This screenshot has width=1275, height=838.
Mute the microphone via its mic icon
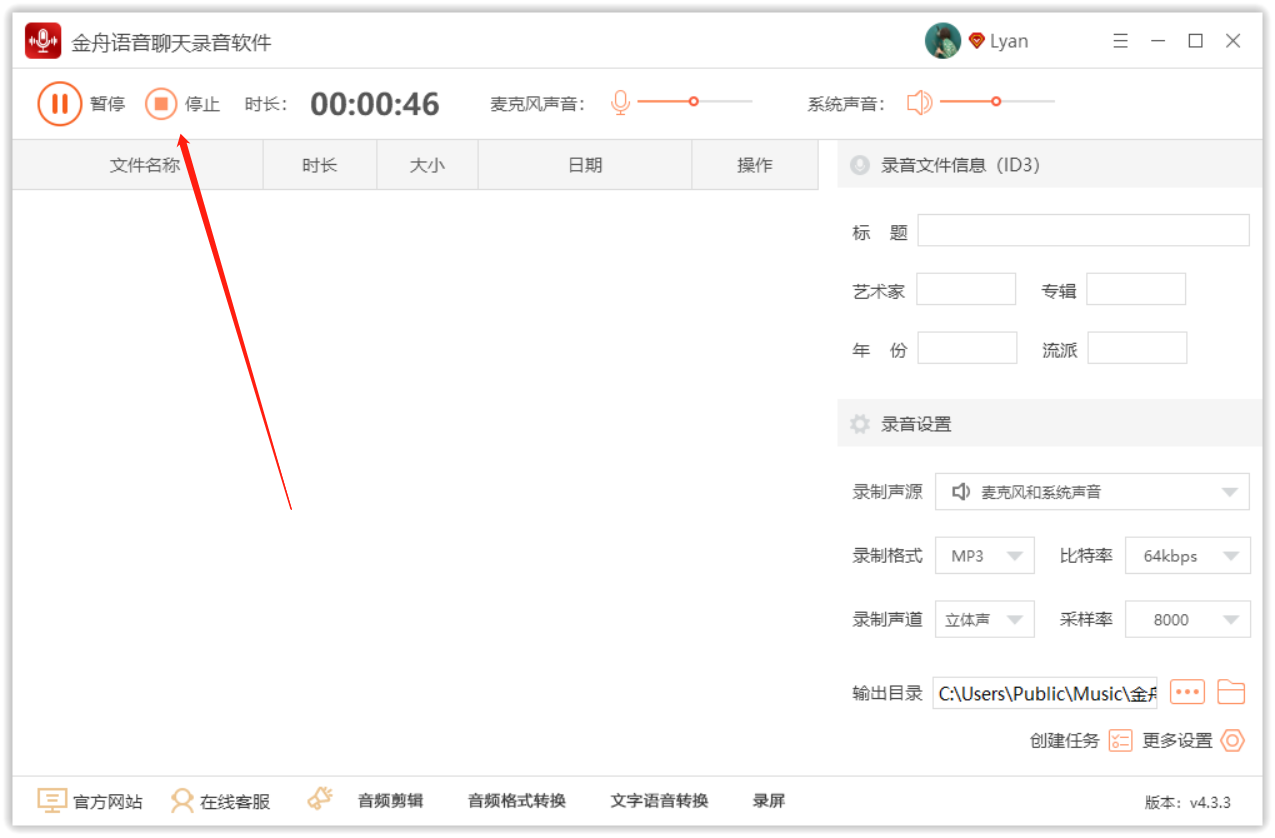point(620,103)
